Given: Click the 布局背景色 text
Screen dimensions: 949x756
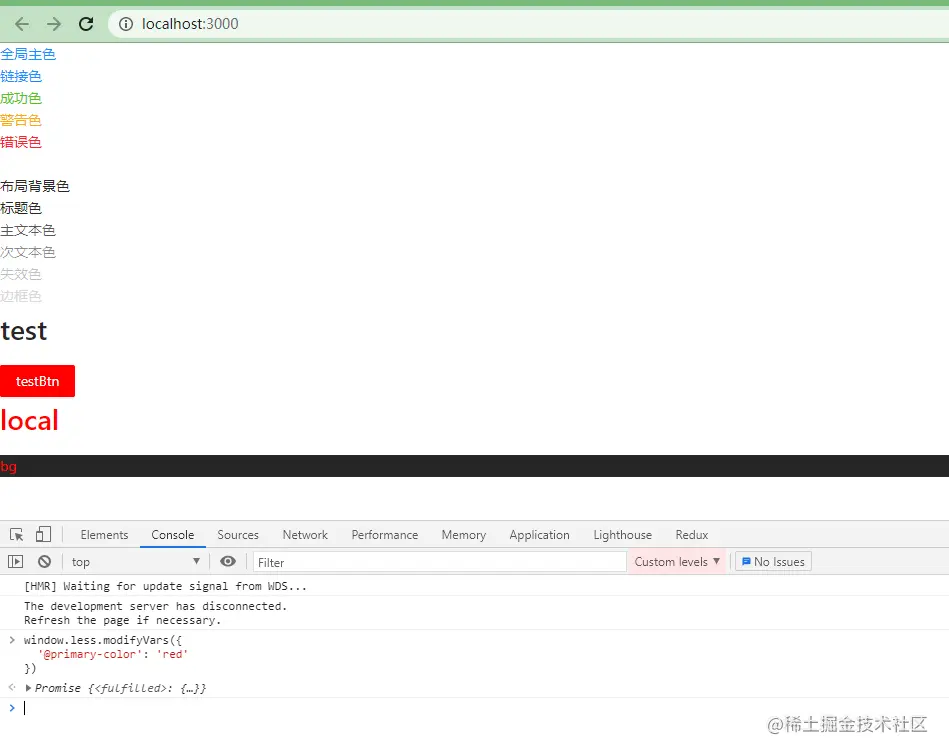Looking at the screenshot, I should [35, 186].
